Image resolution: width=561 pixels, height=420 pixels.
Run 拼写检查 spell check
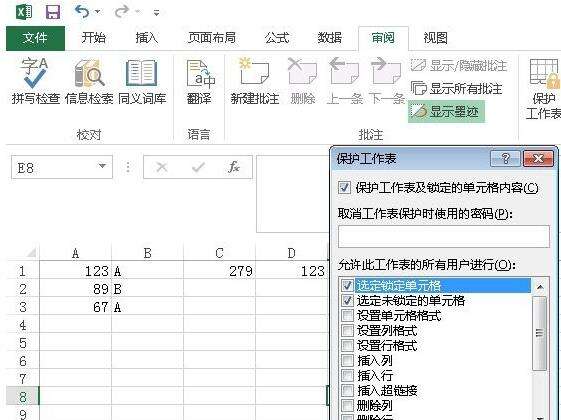point(35,81)
